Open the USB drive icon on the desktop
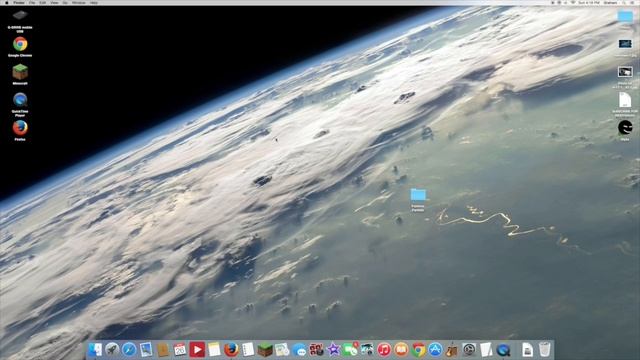640x360 pixels. tap(20, 16)
